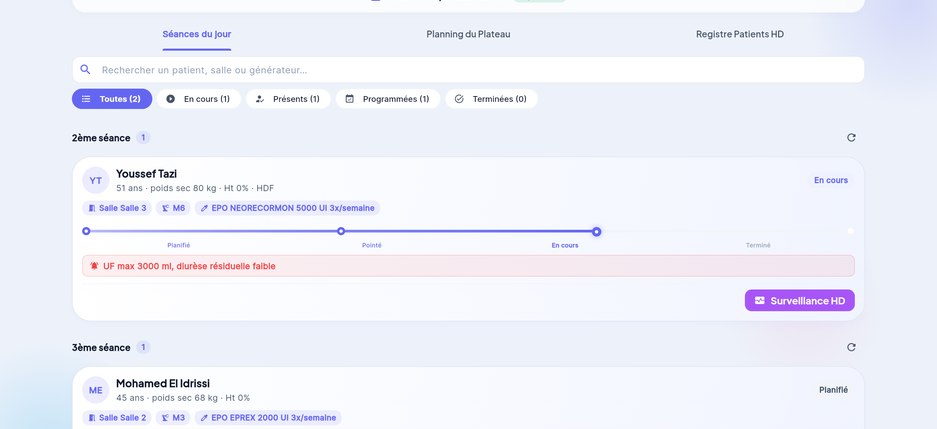Image resolution: width=937 pixels, height=429 pixels.
Task: Click the En cours step marker
Action: (596, 231)
